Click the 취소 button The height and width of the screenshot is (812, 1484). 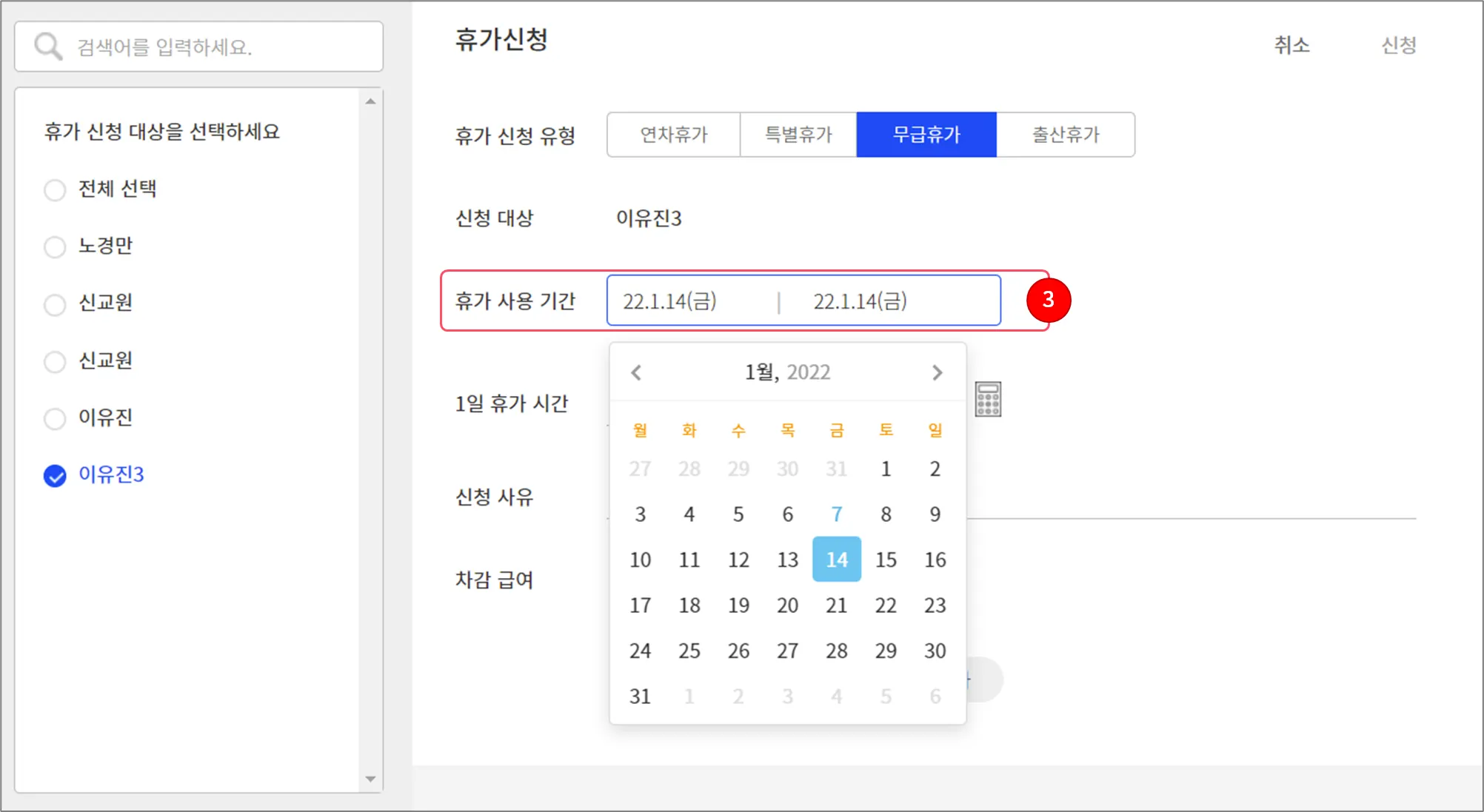point(1291,45)
